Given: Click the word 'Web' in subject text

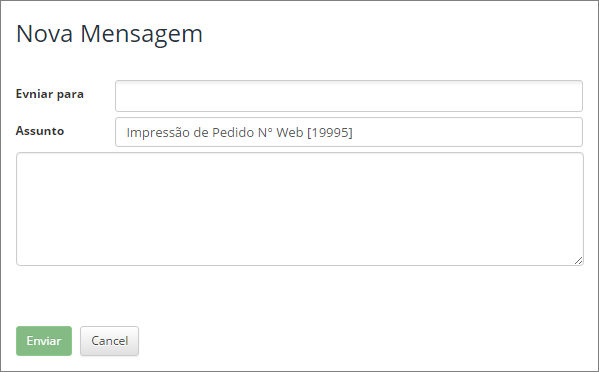Looking at the screenshot, I should 290,133.
